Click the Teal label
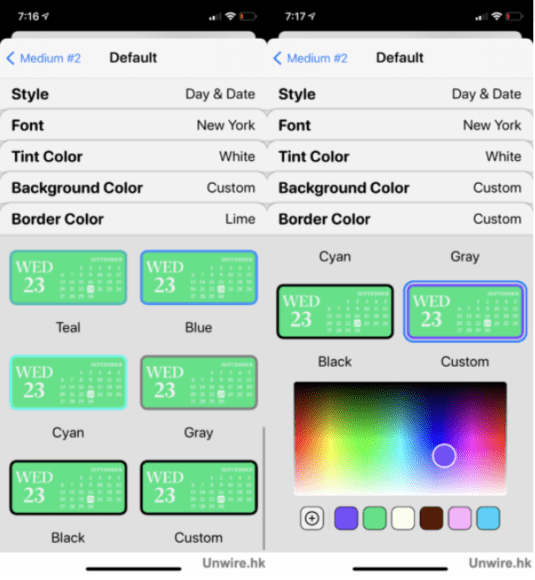 click(68, 327)
